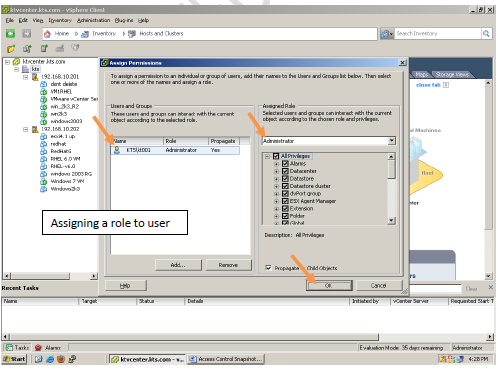
Task: Click the new folder toolbar icon
Action: pos(11,49)
